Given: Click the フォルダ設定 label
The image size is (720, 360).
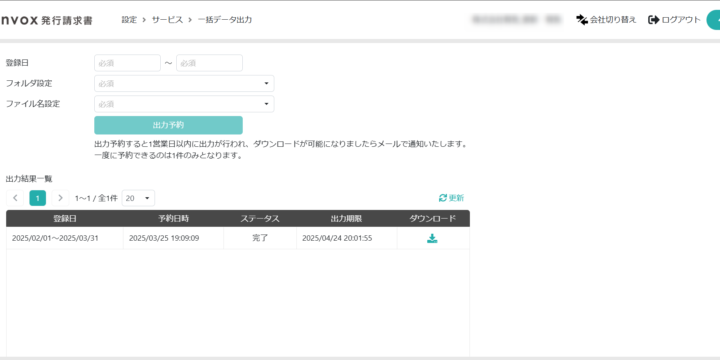Looking at the screenshot, I should click(x=29, y=84).
